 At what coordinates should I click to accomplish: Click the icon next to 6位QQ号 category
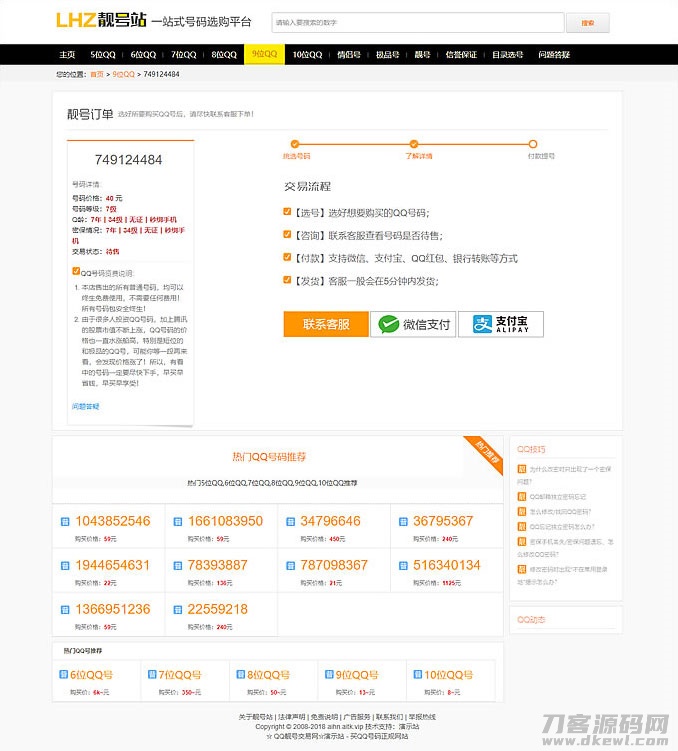62,676
